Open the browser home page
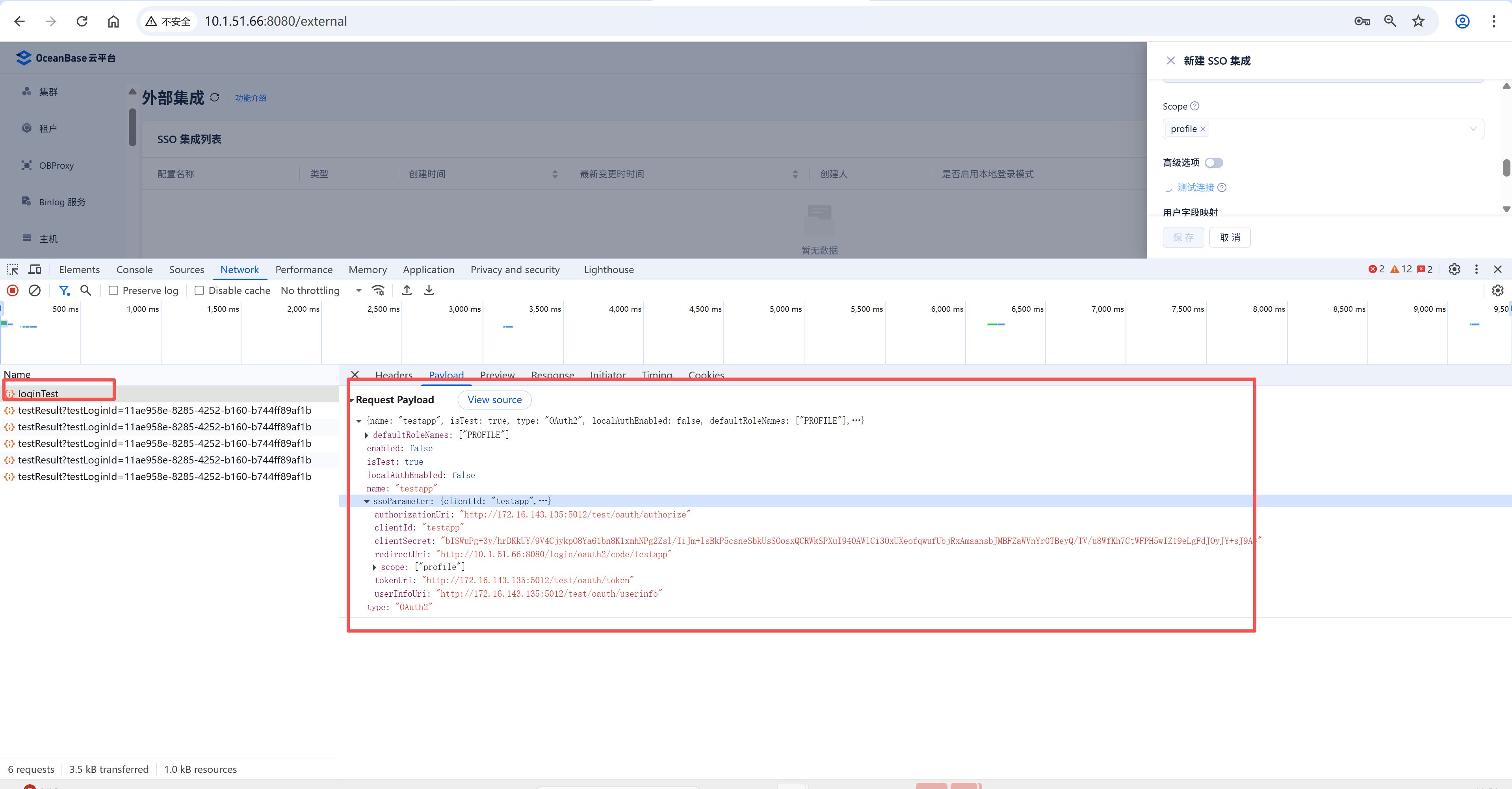1512x789 pixels. [113, 21]
